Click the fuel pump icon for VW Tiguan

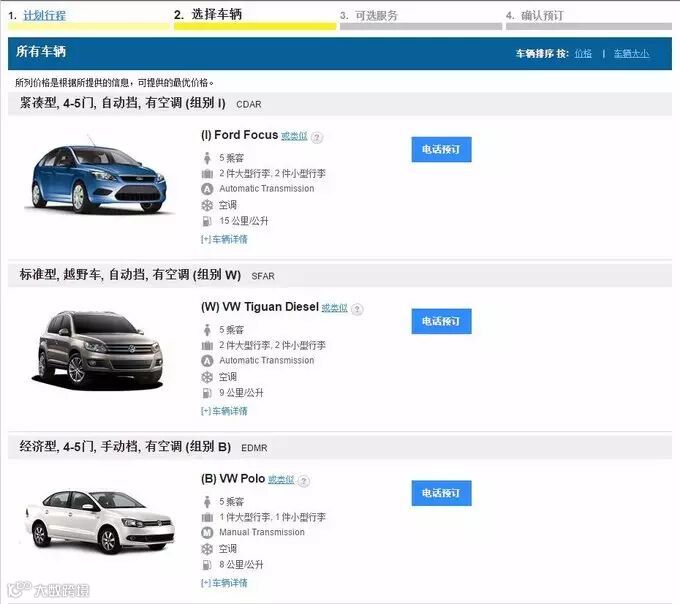click(207, 393)
